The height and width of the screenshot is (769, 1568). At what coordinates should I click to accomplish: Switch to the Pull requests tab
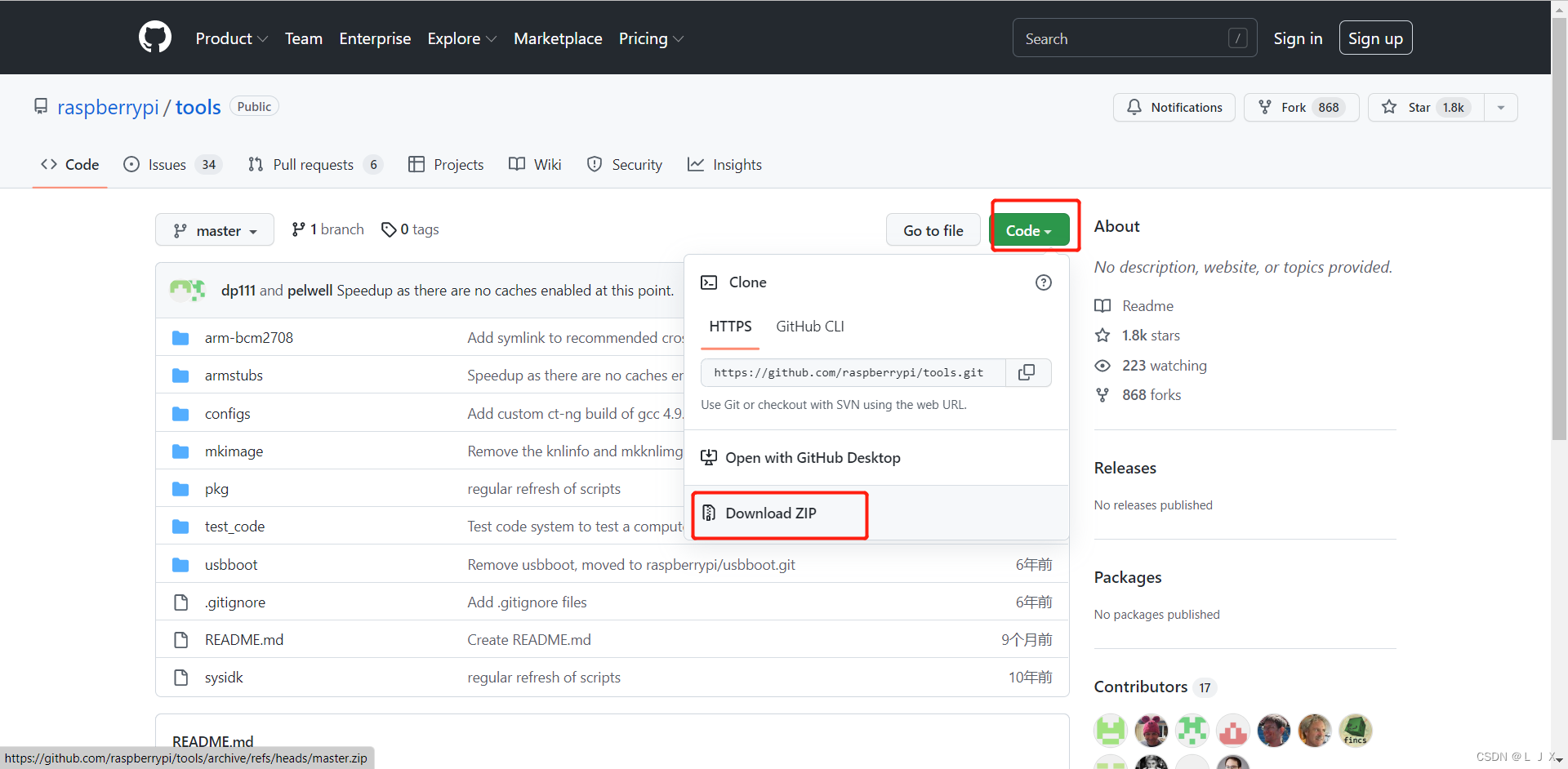coord(315,165)
